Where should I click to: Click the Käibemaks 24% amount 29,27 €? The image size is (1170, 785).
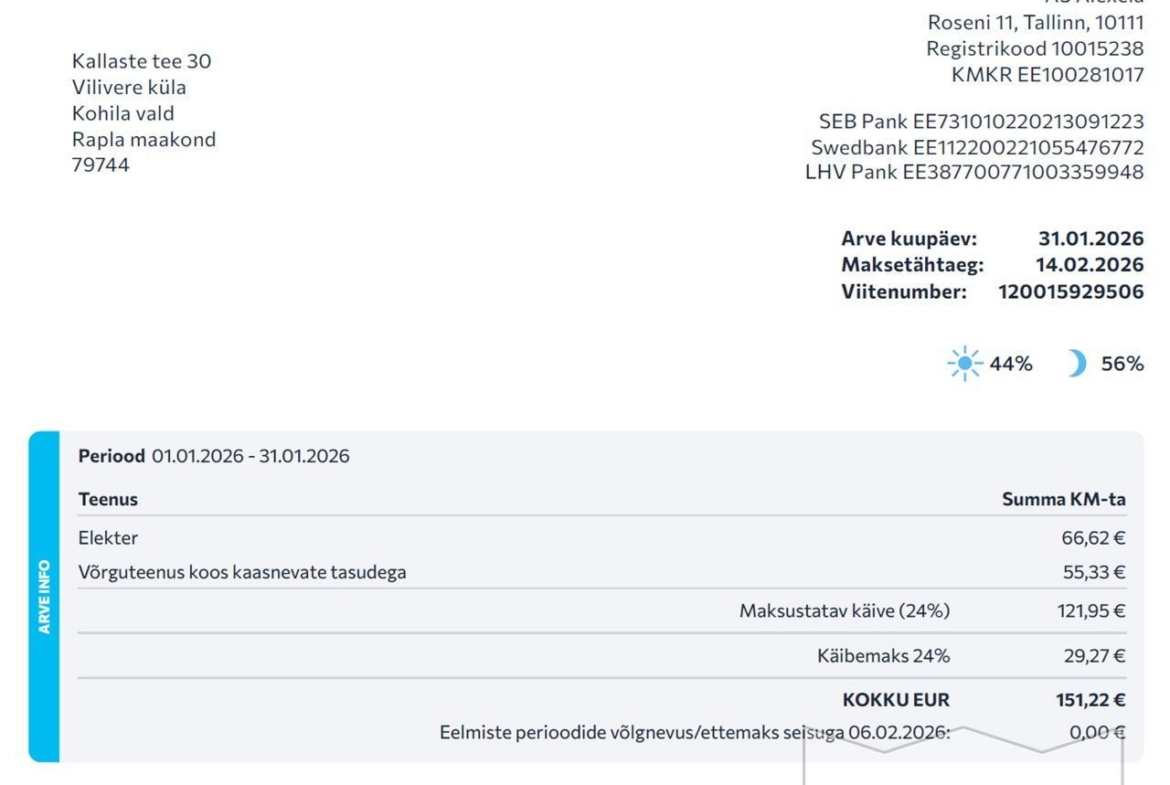(1094, 656)
